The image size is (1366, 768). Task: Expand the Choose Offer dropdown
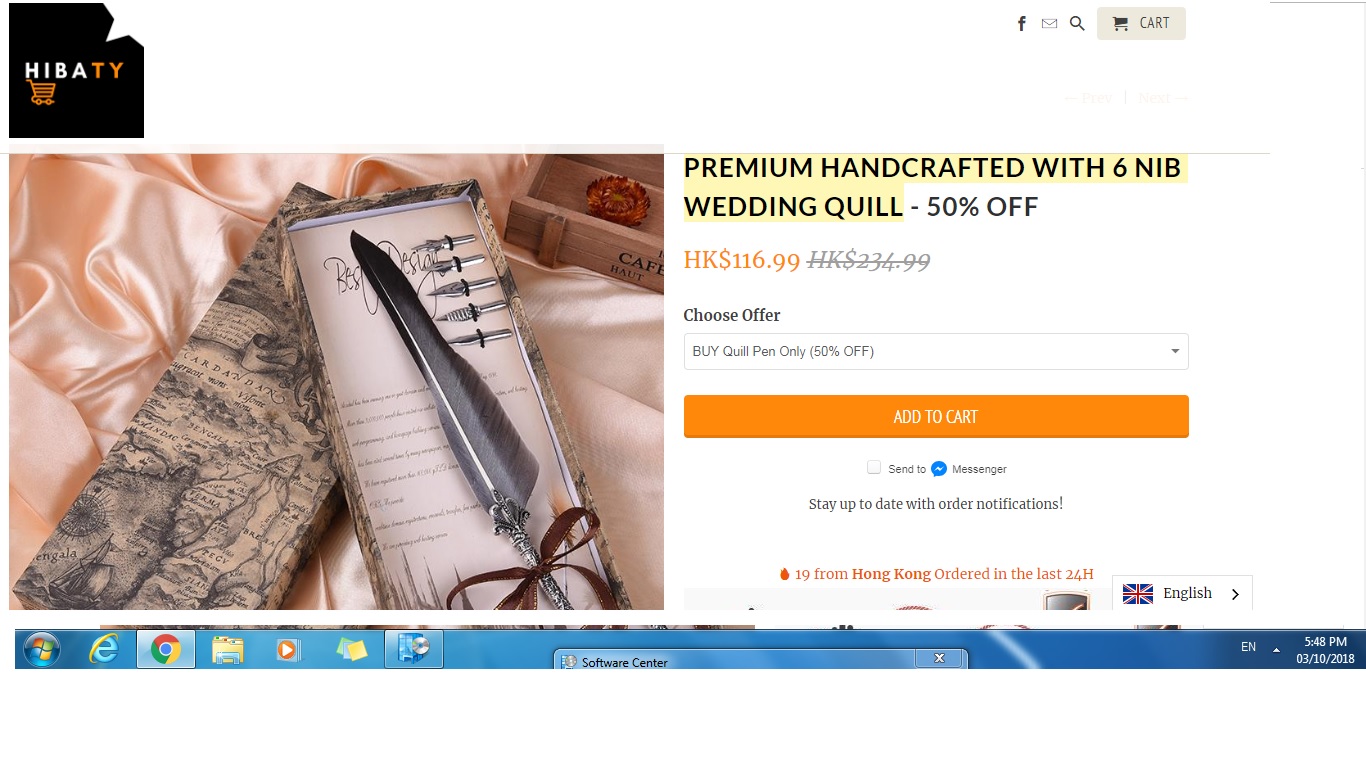tap(936, 352)
